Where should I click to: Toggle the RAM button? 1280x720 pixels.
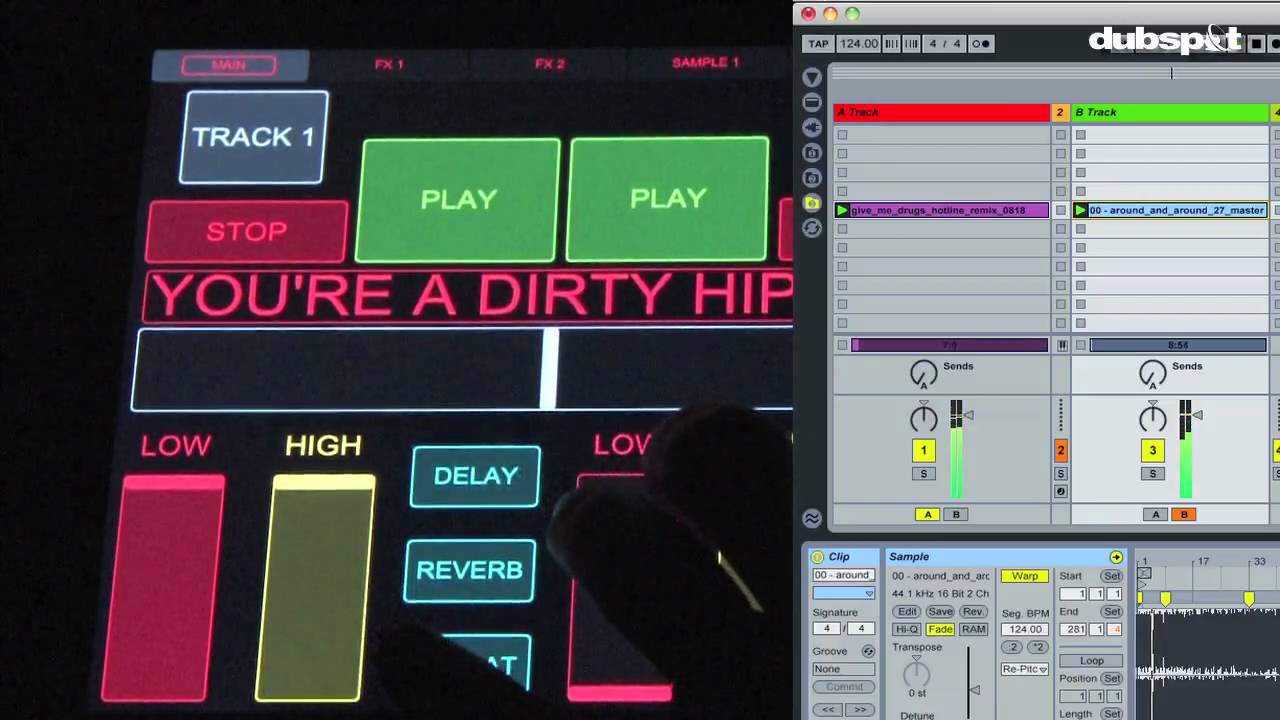coord(973,629)
